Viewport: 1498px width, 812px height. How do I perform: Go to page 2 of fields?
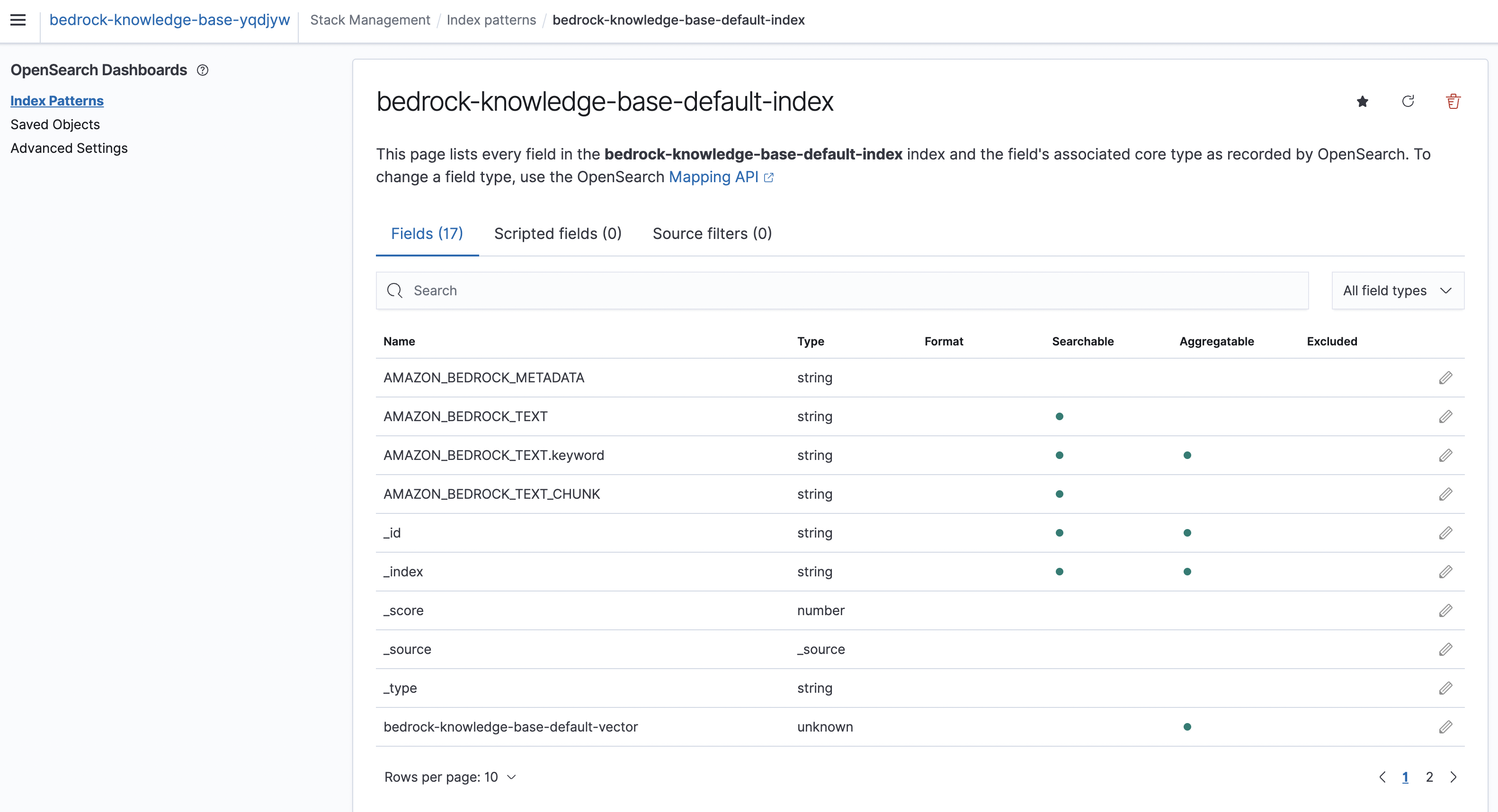click(1429, 777)
